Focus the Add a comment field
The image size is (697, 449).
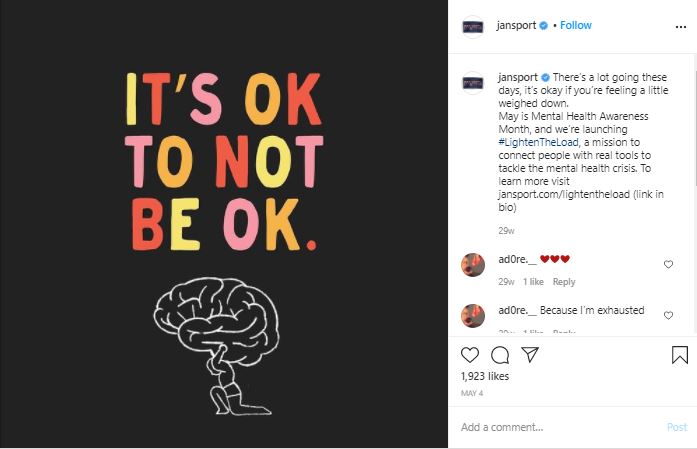[560, 427]
